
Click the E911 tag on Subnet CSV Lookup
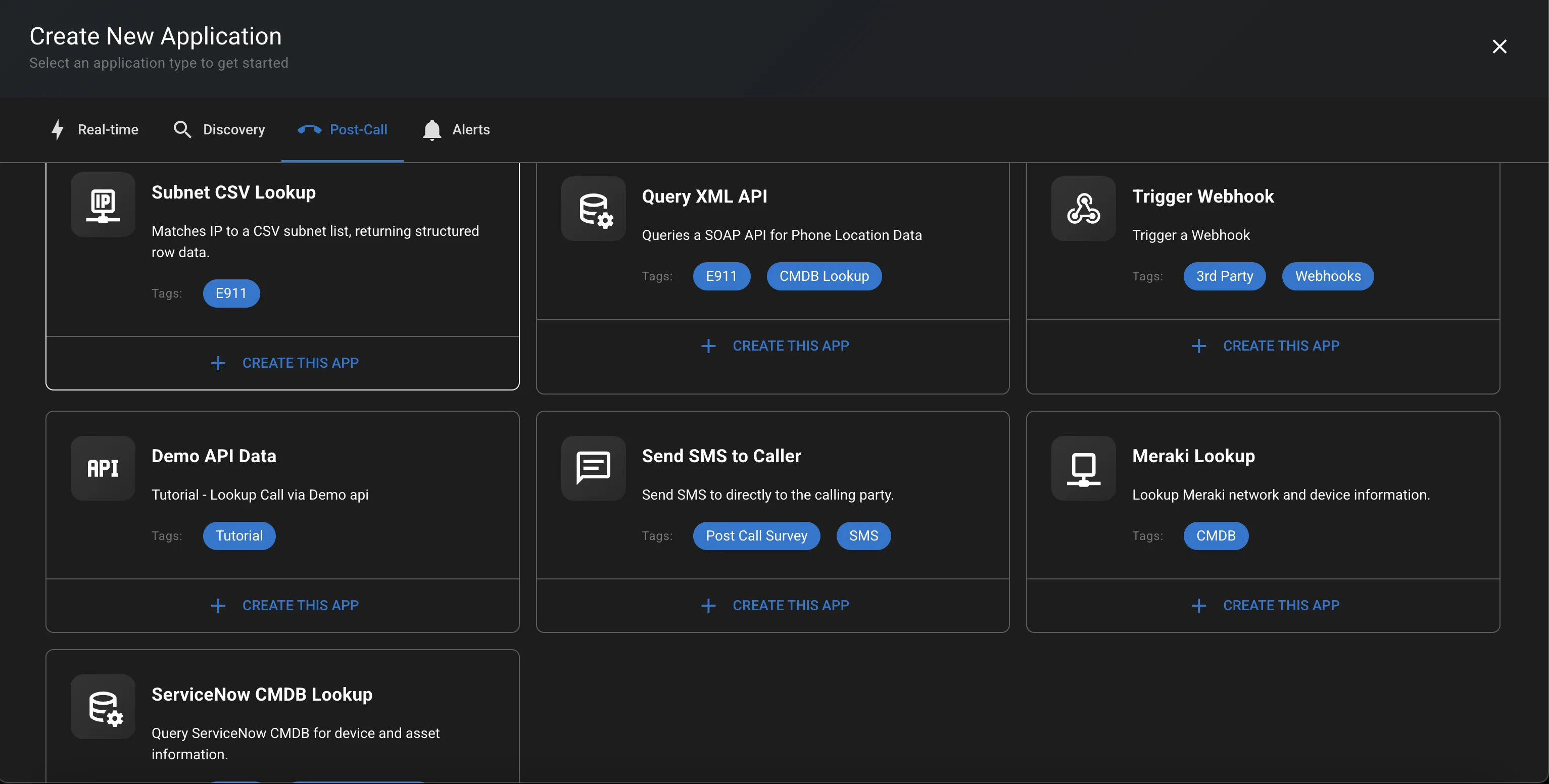[231, 293]
